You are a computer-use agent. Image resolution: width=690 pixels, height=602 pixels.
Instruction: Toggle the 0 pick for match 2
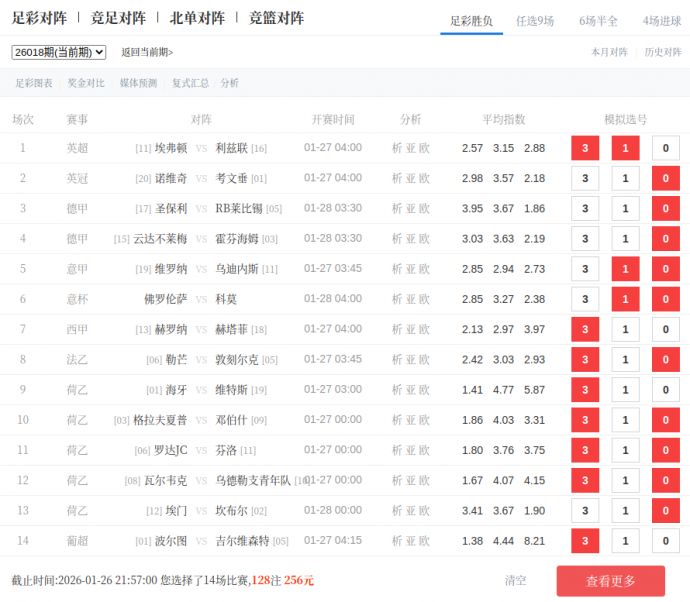point(665,179)
